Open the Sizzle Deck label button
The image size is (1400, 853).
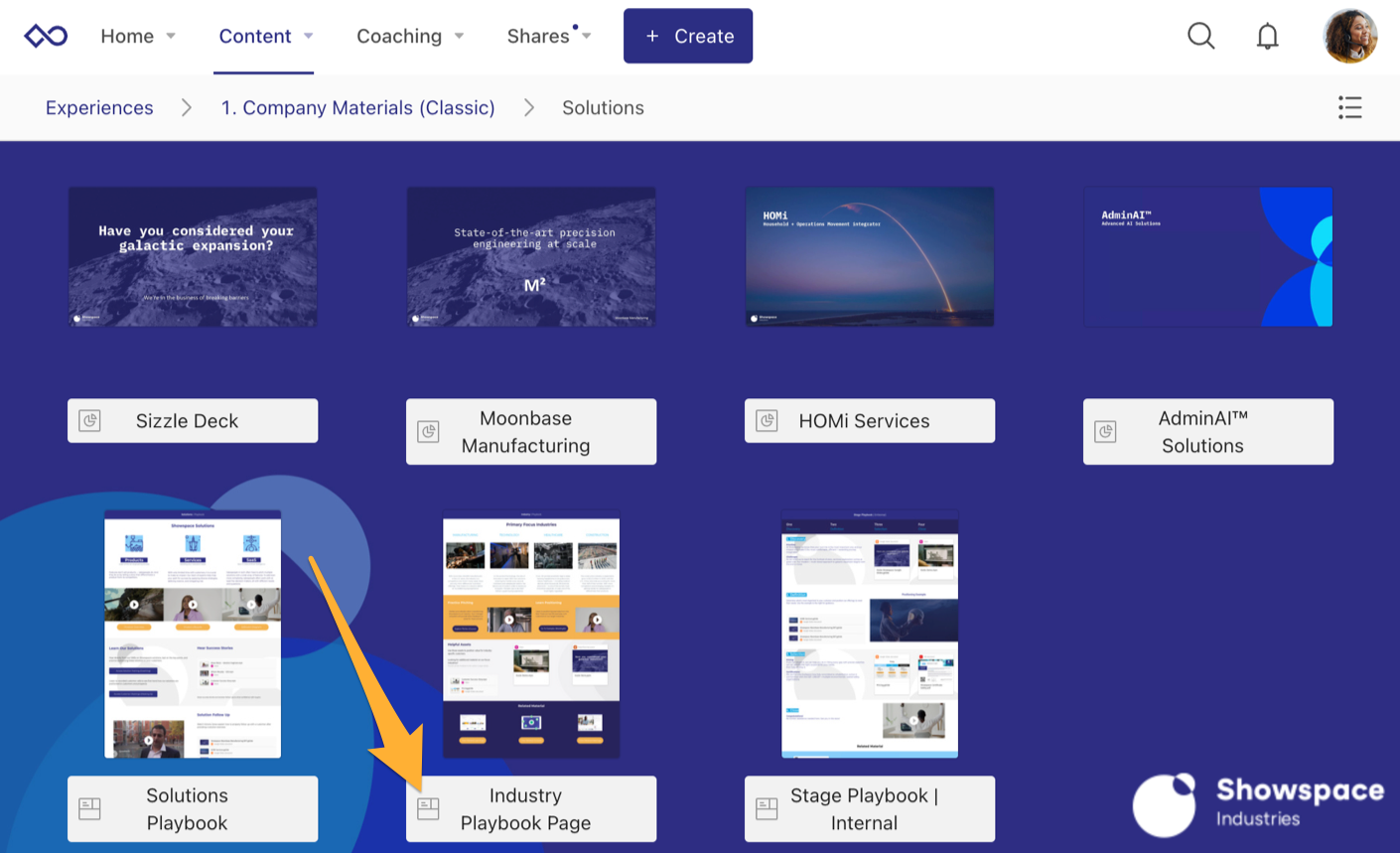tap(193, 421)
